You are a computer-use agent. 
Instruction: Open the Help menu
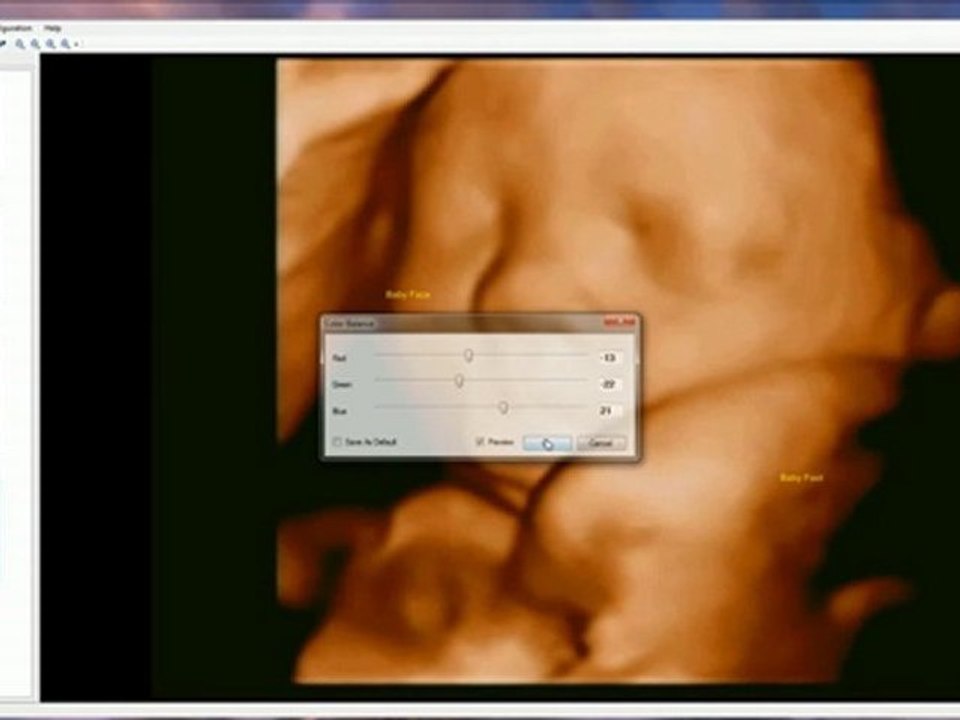click(53, 28)
